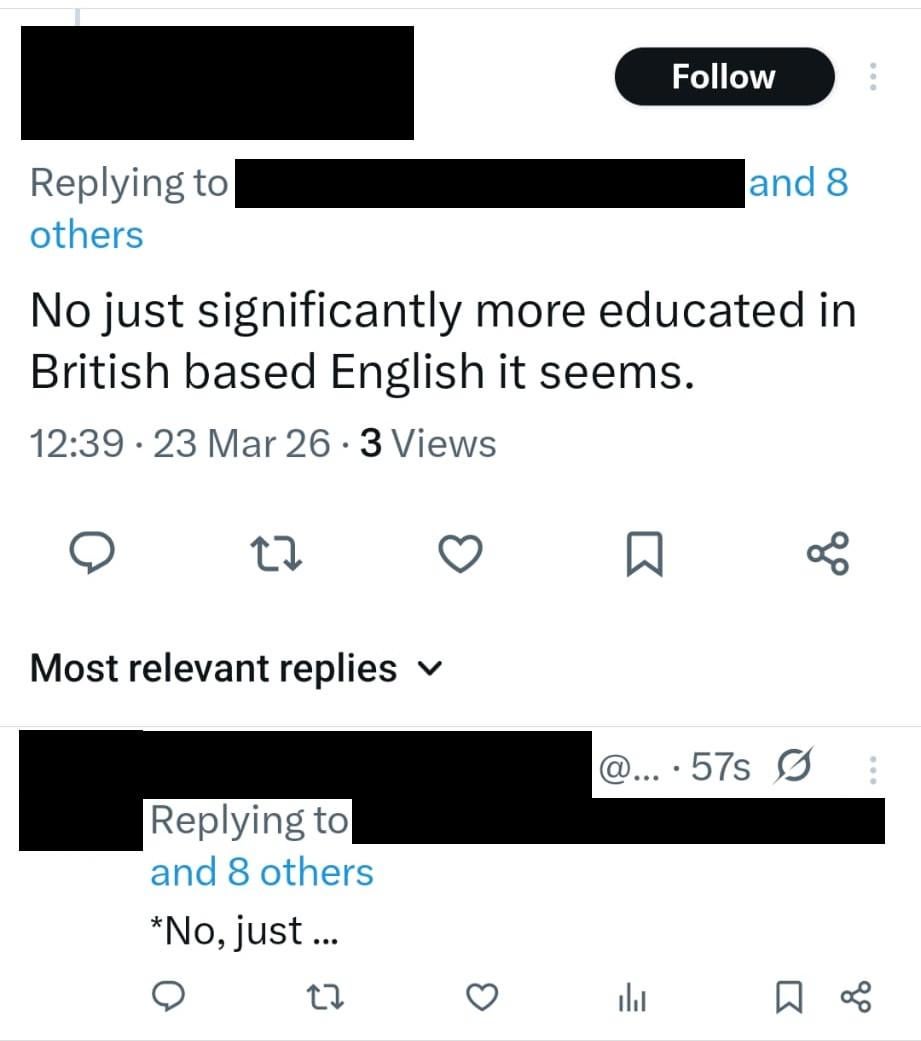Image resolution: width=921 pixels, height=1041 pixels.
Task: Click the 'and 8 others' link in main tweet
Action: [x=797, y=183]
